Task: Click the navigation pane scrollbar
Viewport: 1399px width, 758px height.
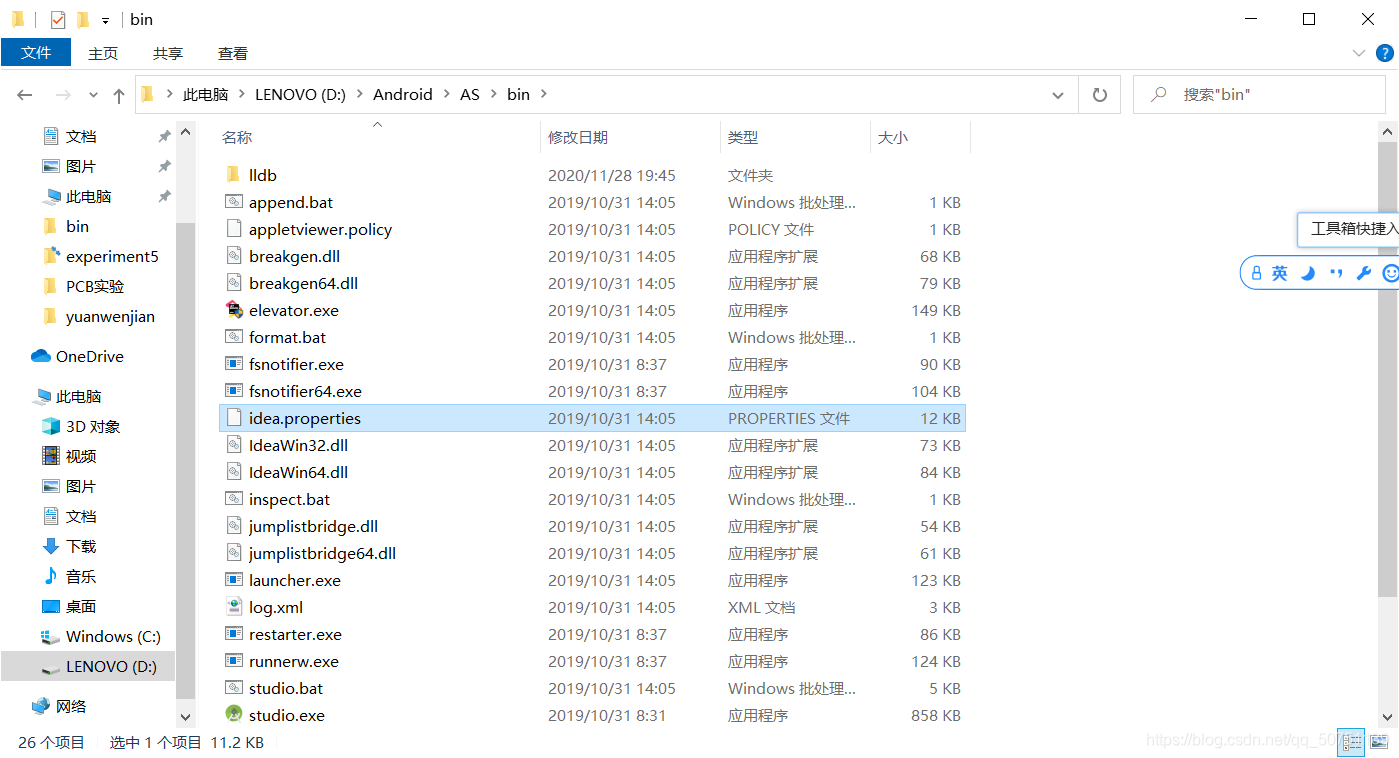Action: [x=185, y=460]
